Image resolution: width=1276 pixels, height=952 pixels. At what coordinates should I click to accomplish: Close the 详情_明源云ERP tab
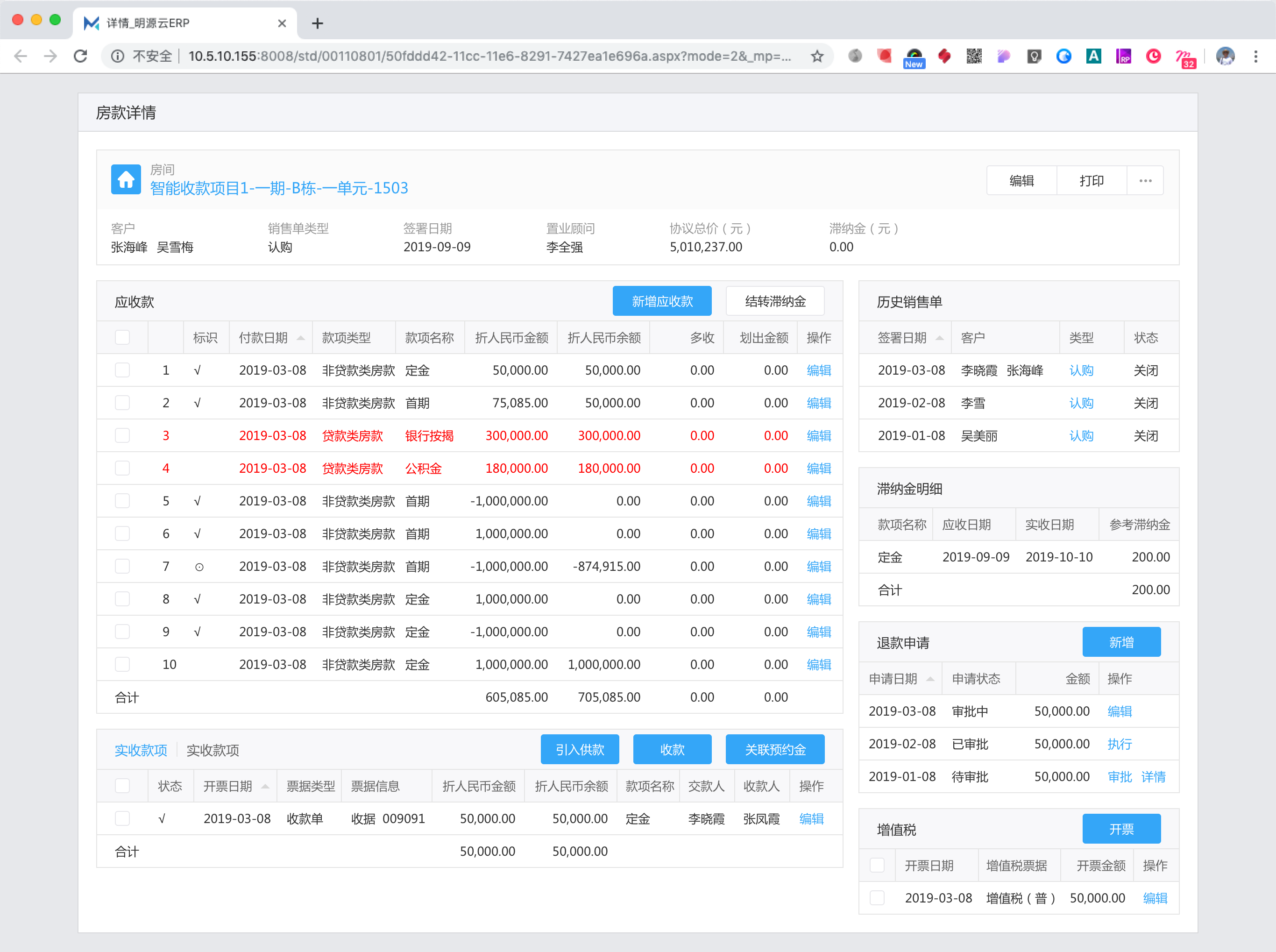(282, 23)
